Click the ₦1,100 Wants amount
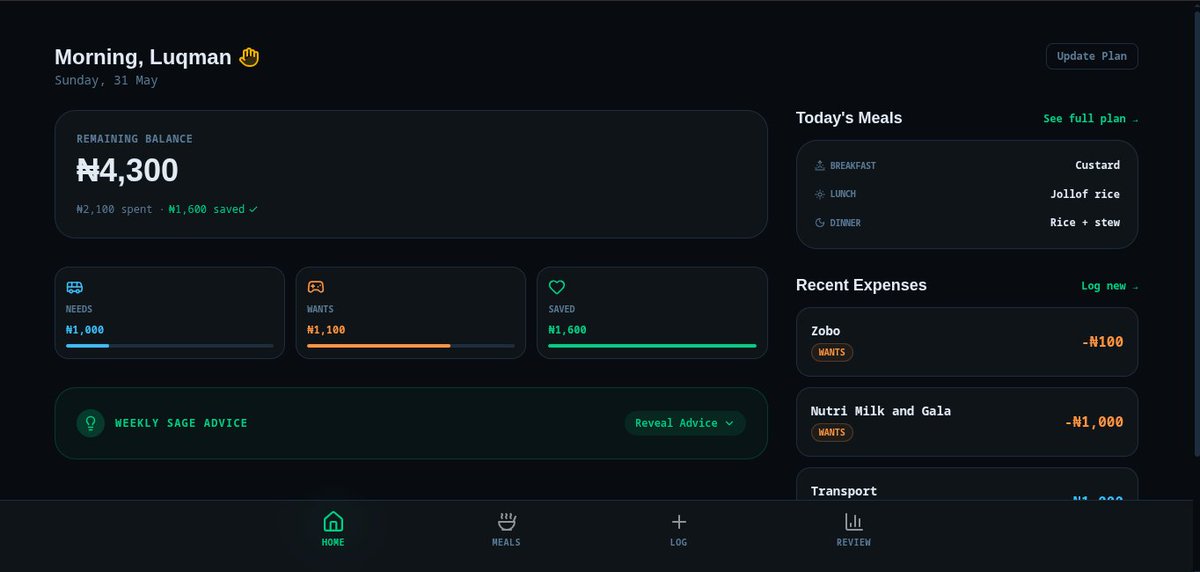 tap(326, 330)
